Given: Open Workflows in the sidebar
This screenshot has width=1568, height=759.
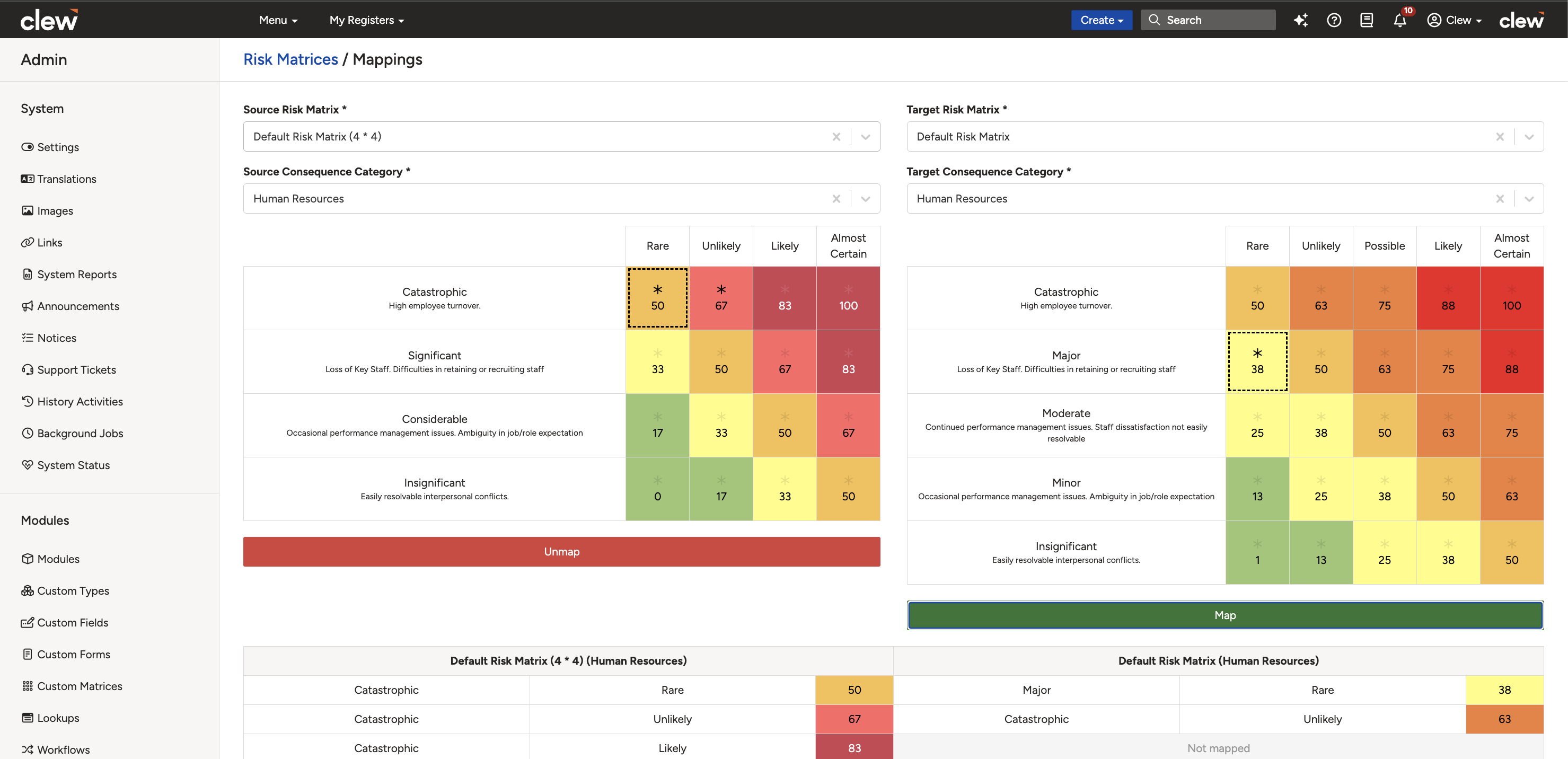Looking at the screenshot, I should coord(55,750).
